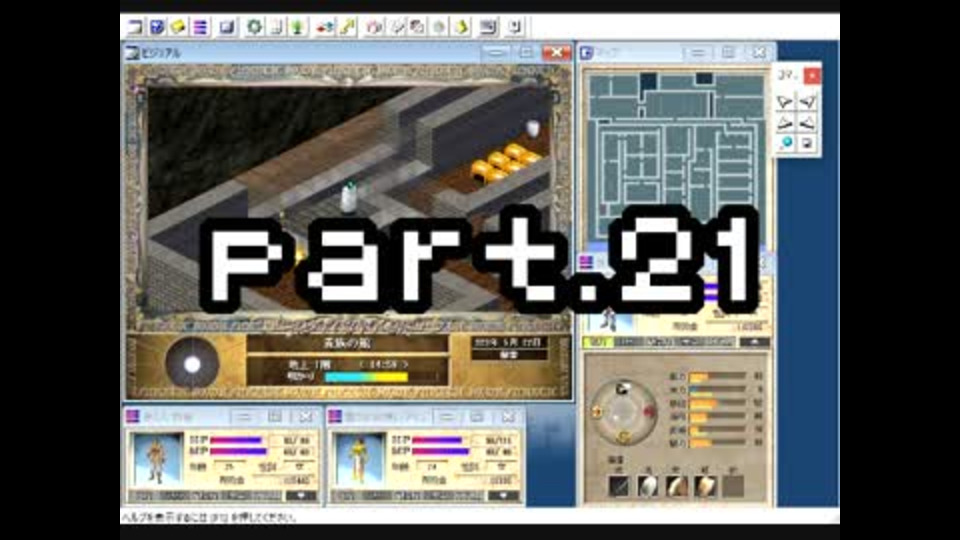Click the lower-right arrow in the command palette
The width and height of the screenshot is (960, 540).
click(807, 123)
